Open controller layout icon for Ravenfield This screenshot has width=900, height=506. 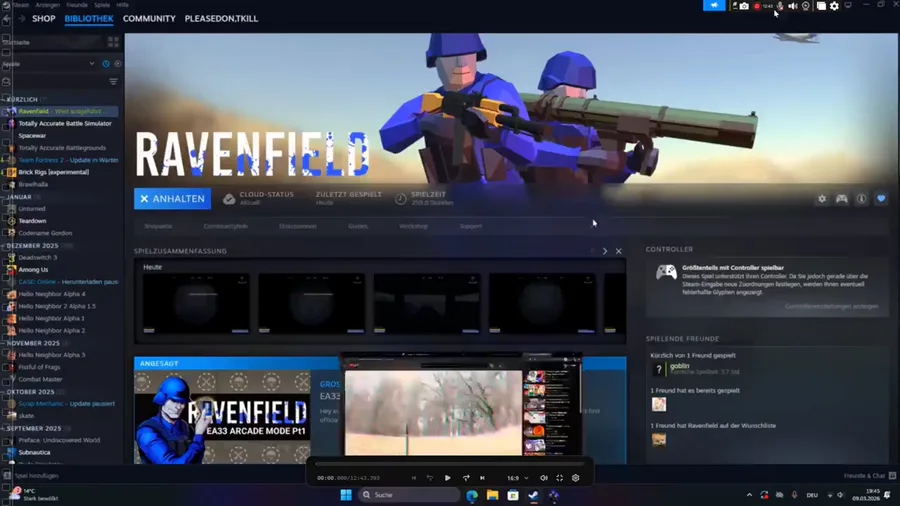click(x=841, y=198)
